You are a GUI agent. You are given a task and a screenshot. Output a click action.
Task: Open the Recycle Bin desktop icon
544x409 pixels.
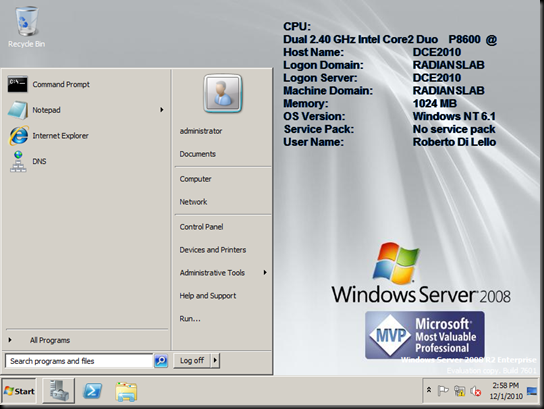[26, 27]
